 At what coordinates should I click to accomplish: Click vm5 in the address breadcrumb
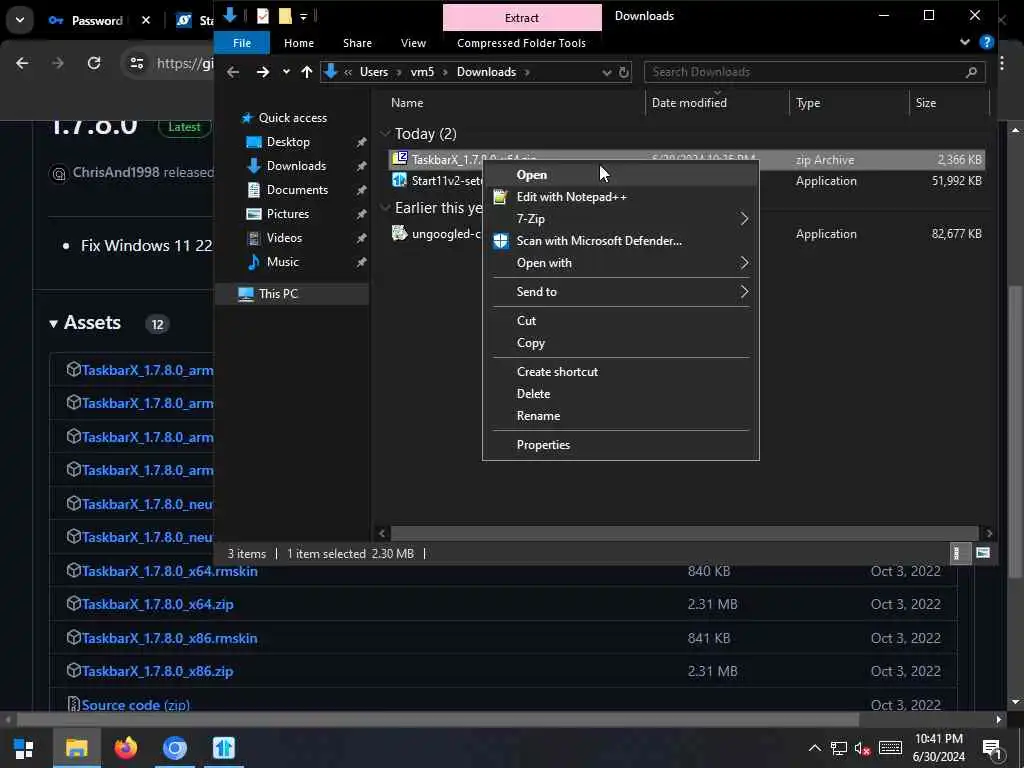422,72
